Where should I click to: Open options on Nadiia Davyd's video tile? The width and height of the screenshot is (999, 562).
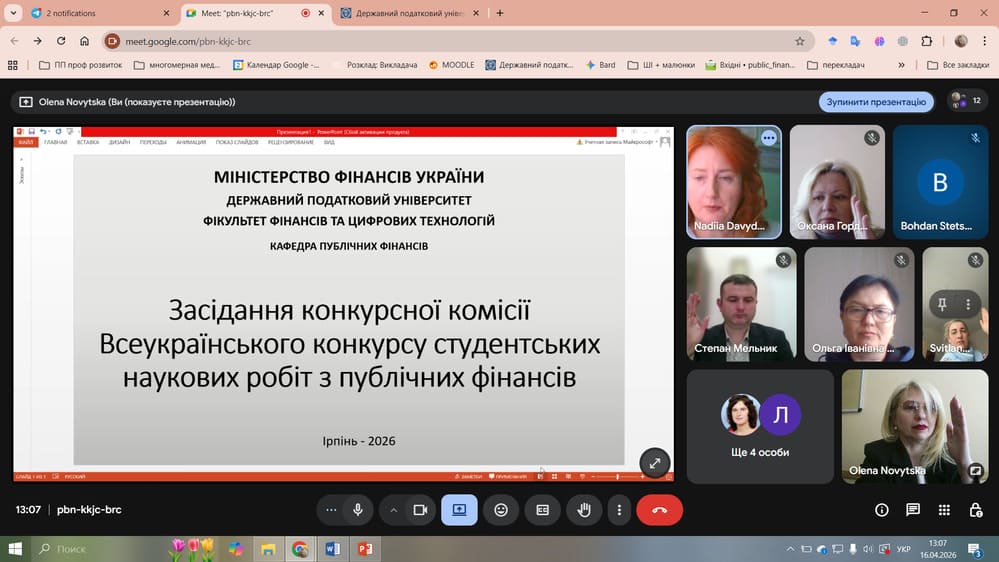click(x=768, y=139)
